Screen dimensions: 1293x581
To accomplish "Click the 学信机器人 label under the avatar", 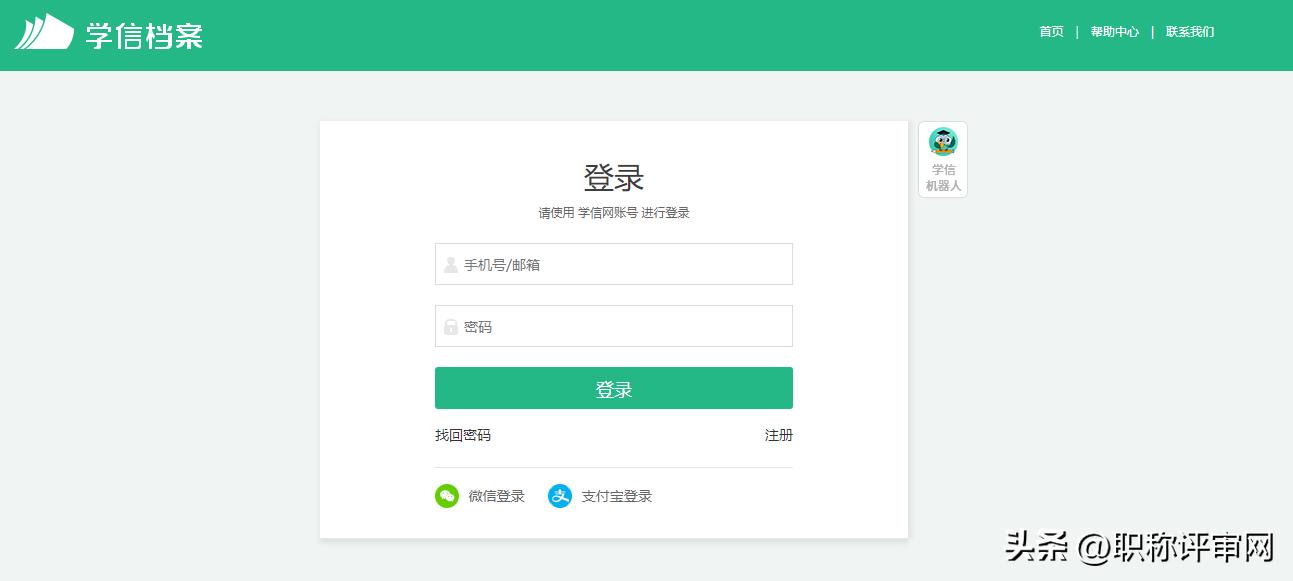I will [x=942, y=177].
